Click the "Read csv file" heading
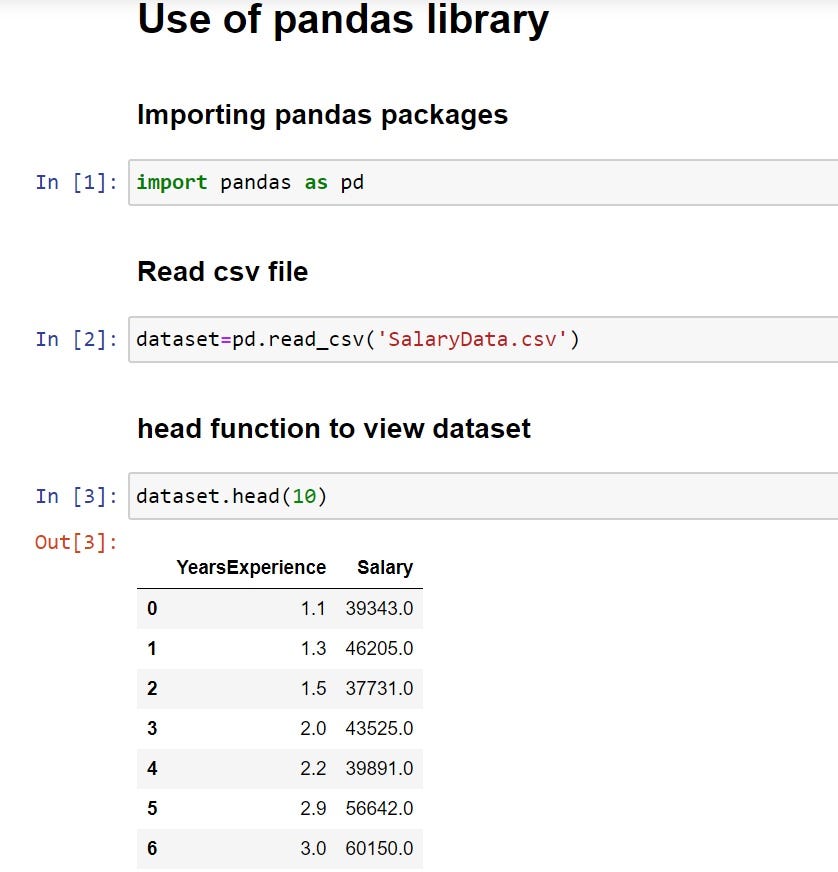Screen dimensions: 838x872 (x=222, y=271)
